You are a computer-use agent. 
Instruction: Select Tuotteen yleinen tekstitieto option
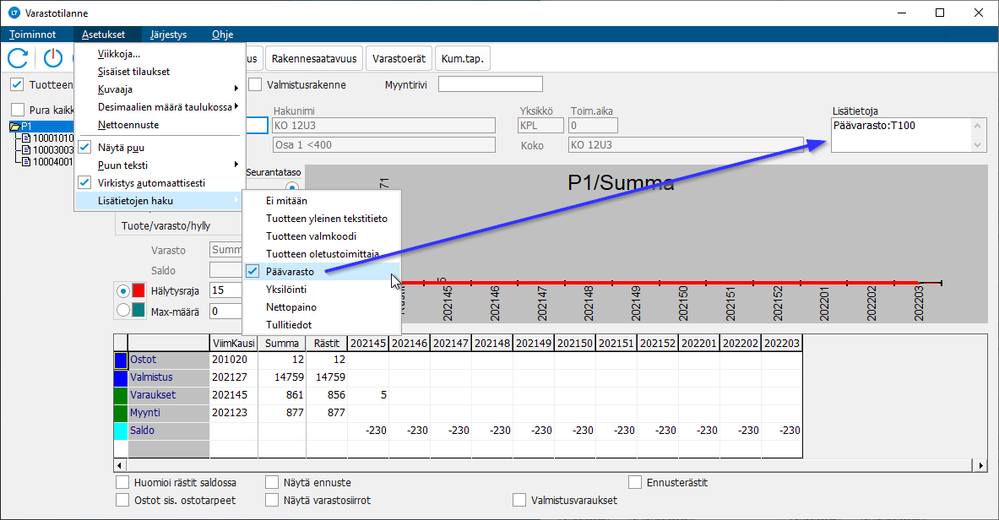322,219
